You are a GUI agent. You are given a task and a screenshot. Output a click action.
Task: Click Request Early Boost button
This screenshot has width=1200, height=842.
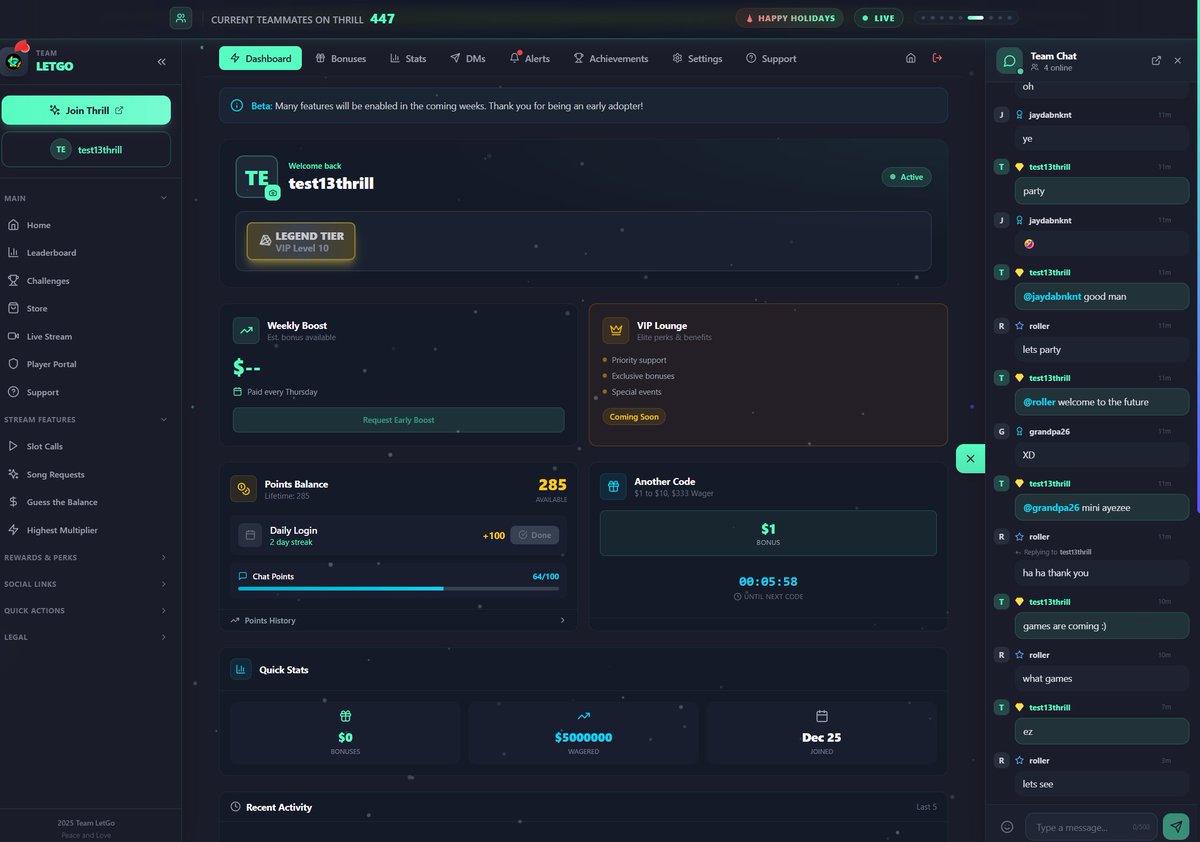(x=398, y=420)
